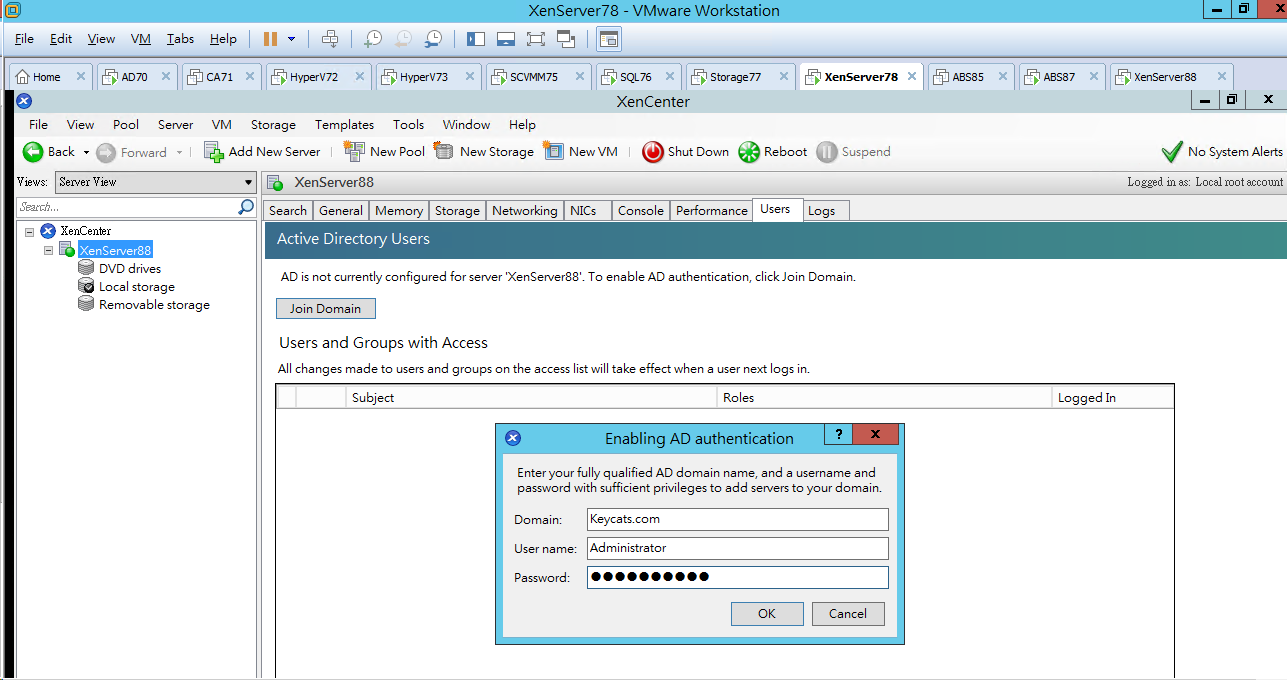Select Removable storage in the tree
The image size is (1287, 680).
(x=154, y=305)
